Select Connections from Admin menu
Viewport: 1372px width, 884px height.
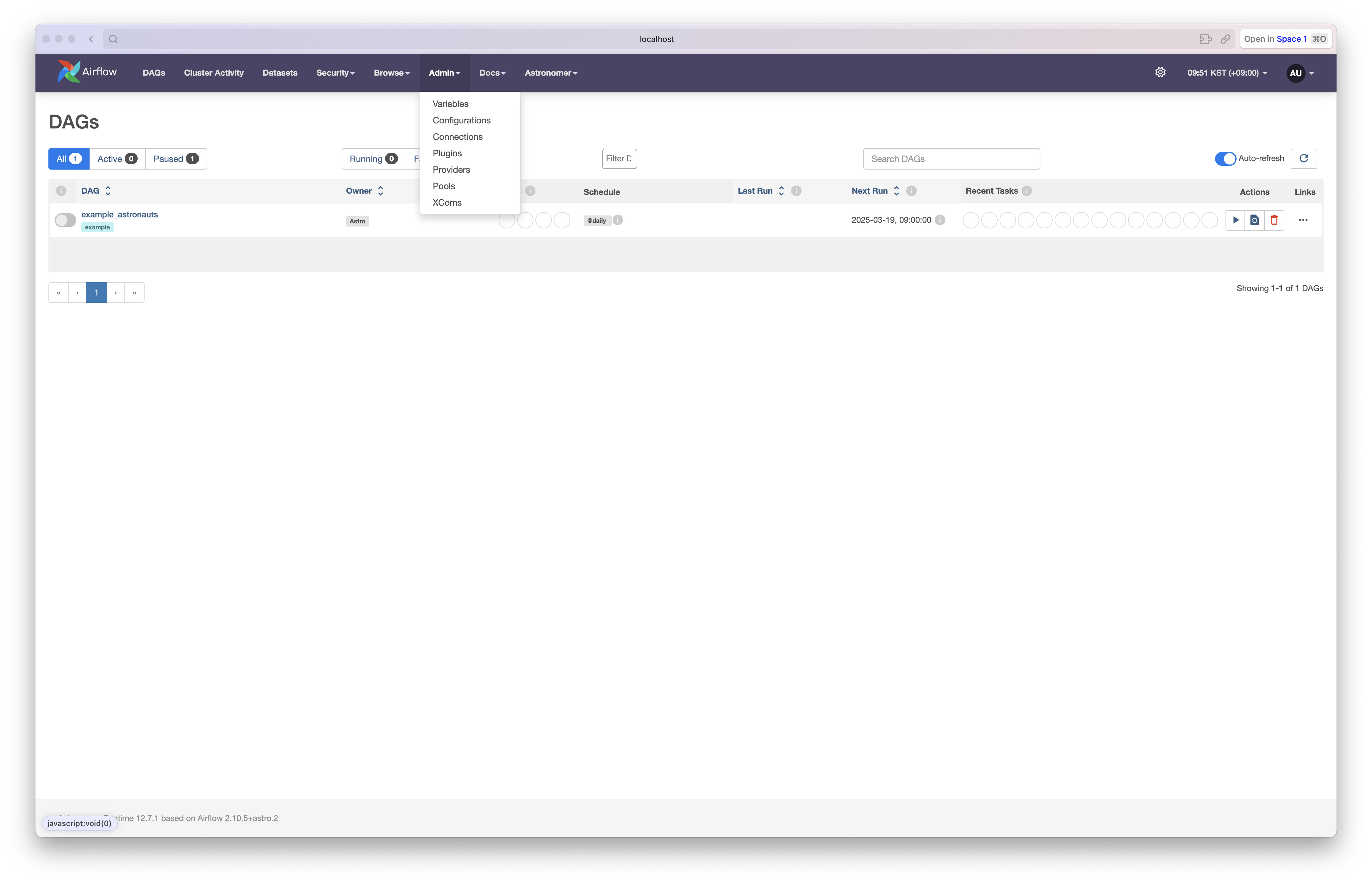[x=457, y=137]
